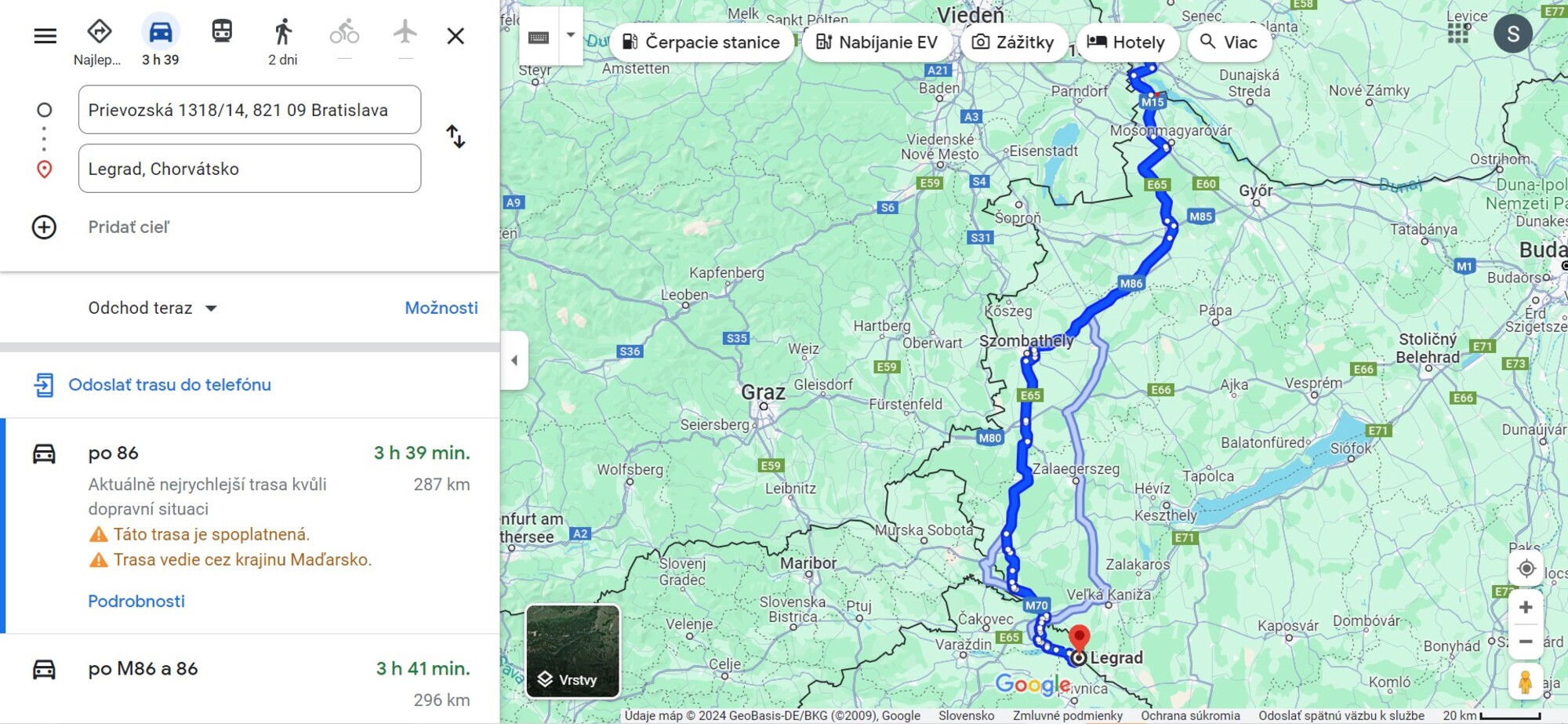Choose the best route mode tab
1568x724 pixels.
tap(99, 33)
